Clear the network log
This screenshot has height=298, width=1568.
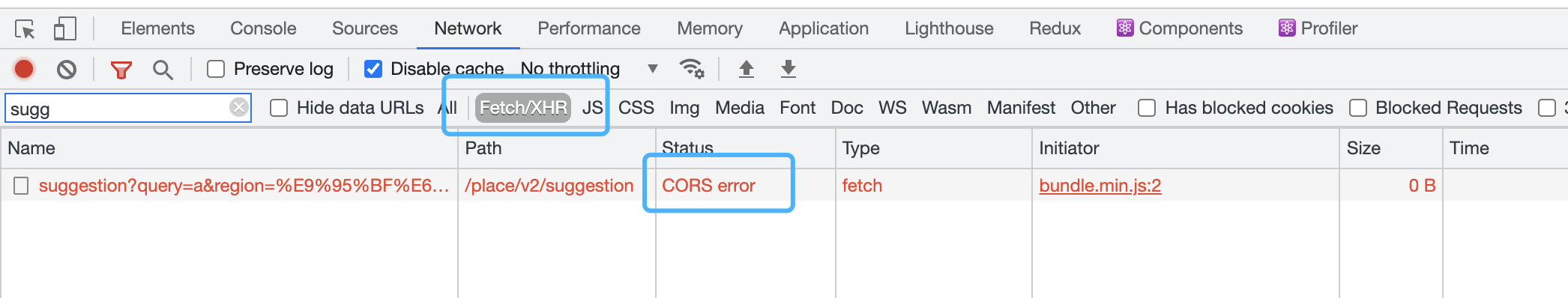click(67, 70)
